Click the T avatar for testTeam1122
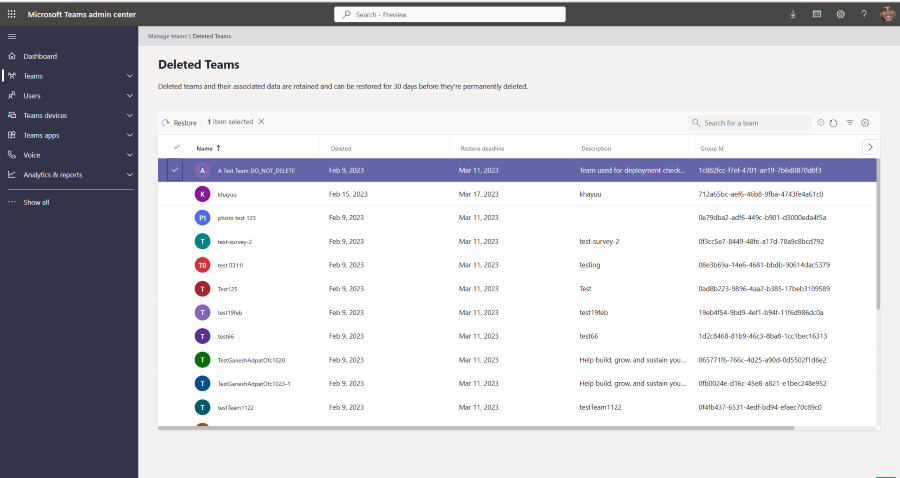 click(x=202, y=407)
